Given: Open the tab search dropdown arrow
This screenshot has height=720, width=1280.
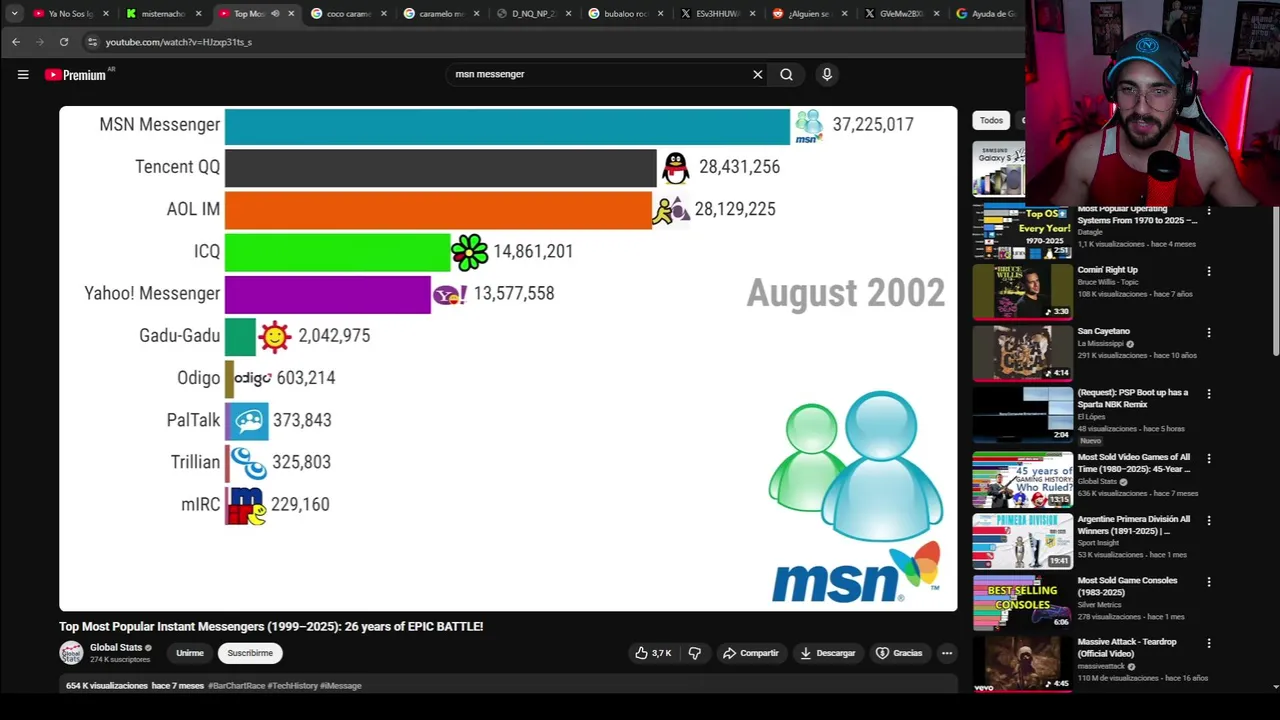Looking at the screenshot, I should (x=14, y=13).
